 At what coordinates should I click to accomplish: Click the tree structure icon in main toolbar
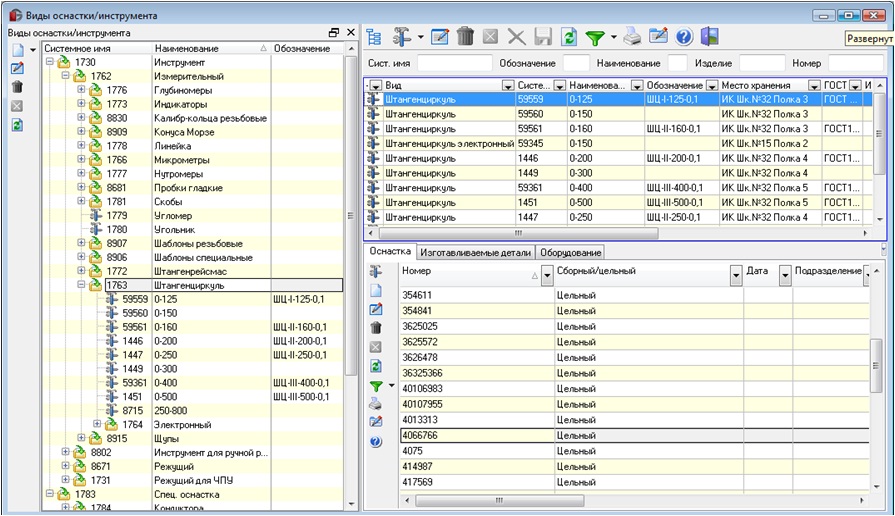coord(374,37)
